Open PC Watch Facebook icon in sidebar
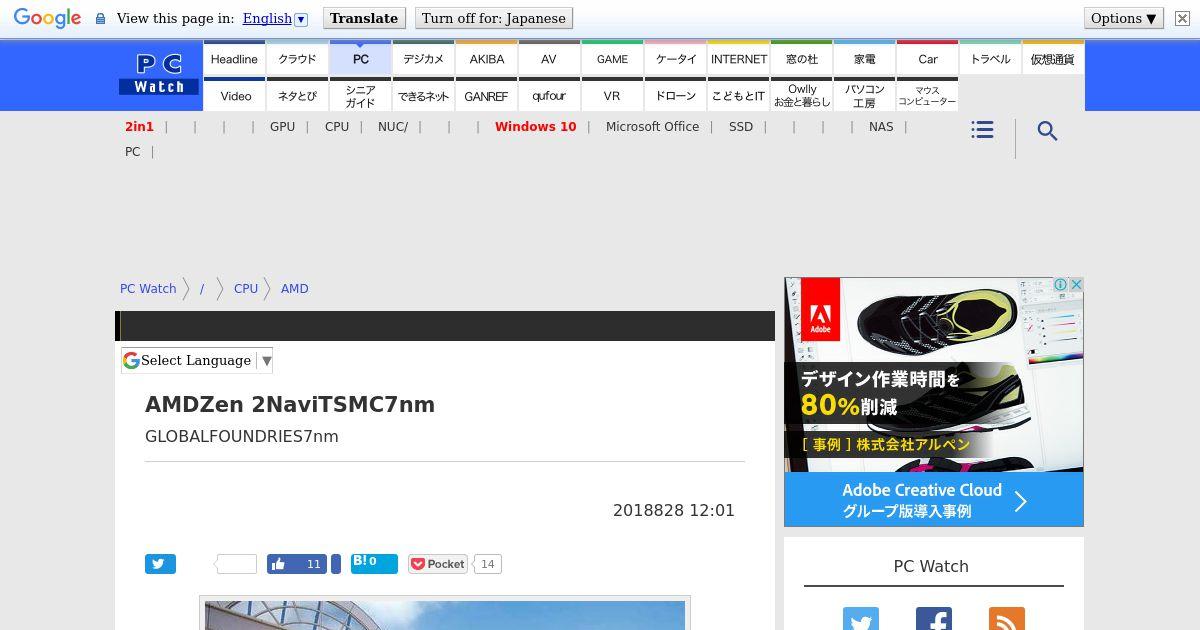This screenshot has width=1200, height=630. click(933, 619)
